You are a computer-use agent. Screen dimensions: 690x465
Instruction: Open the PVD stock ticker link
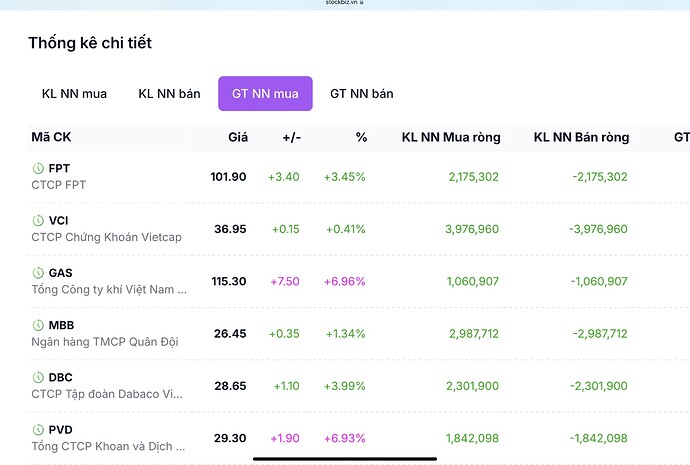[60, 429]
